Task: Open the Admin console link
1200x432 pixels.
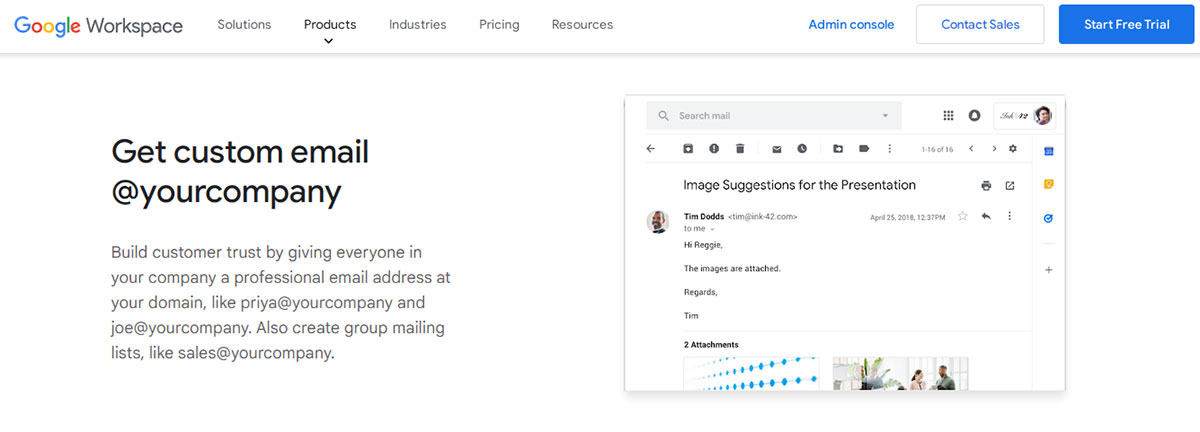Action: (x=851, y=24)
